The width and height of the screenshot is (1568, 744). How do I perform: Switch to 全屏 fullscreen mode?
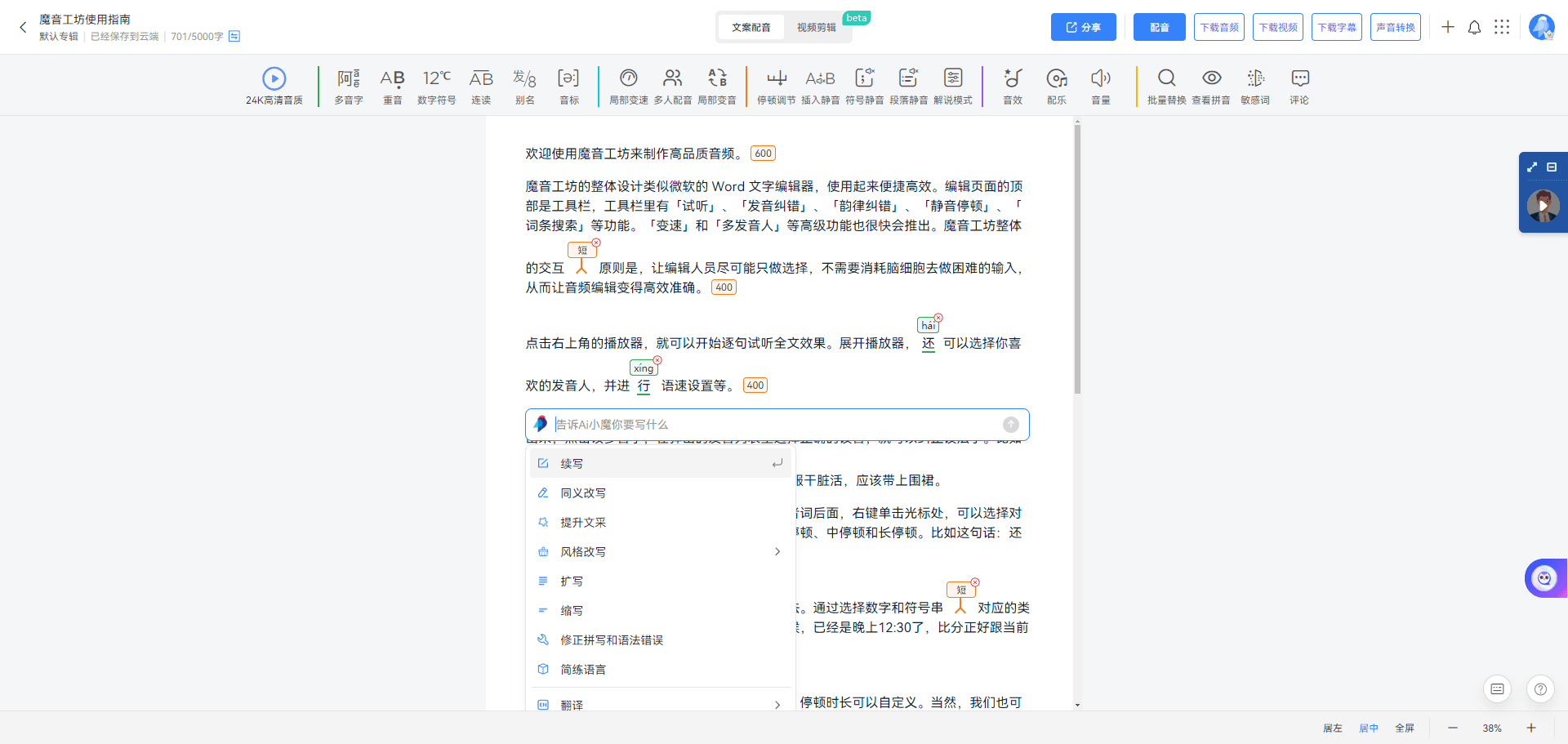point(1405,728)
